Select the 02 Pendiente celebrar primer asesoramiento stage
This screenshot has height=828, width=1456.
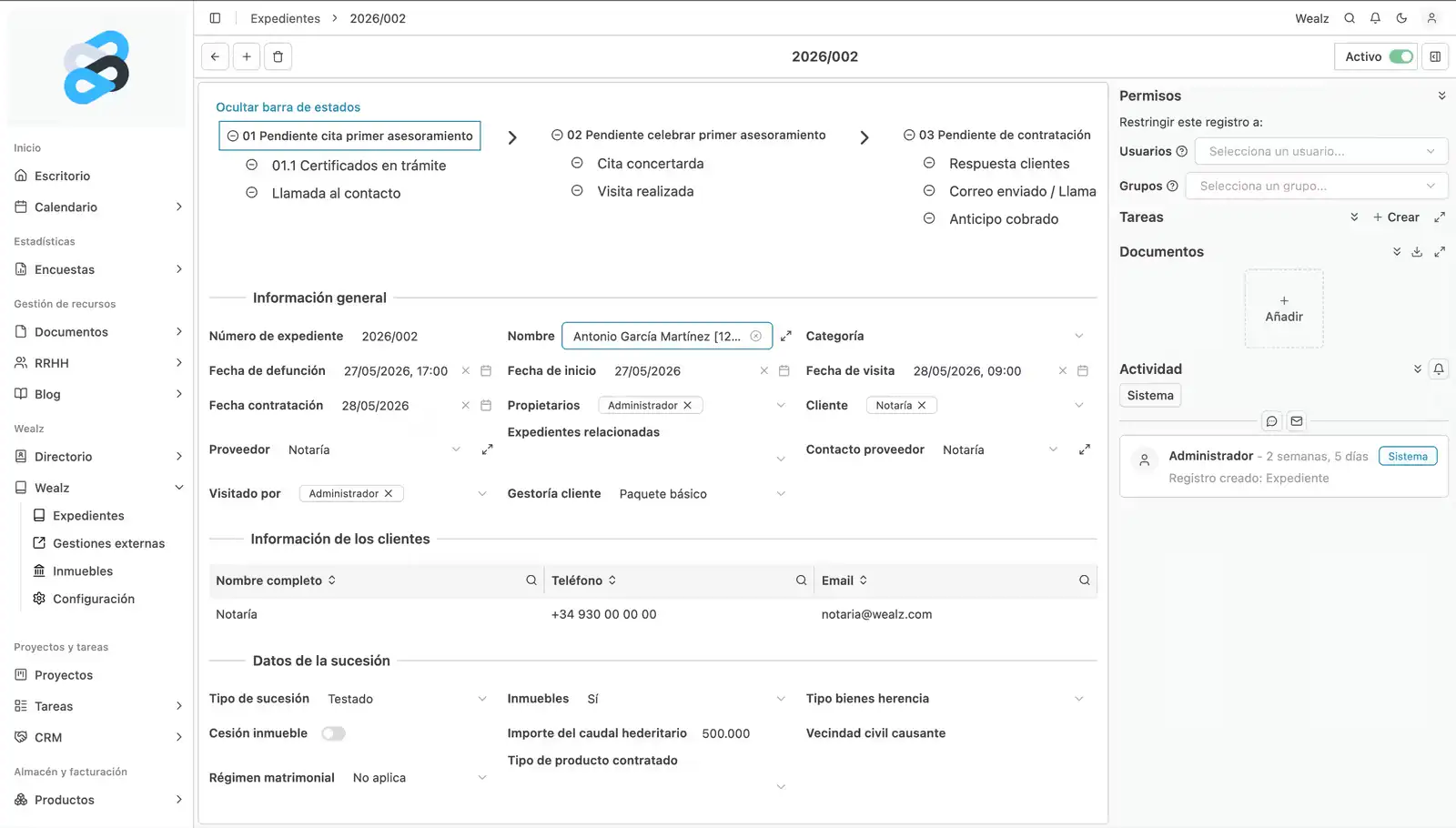click(x=688, y=135)
